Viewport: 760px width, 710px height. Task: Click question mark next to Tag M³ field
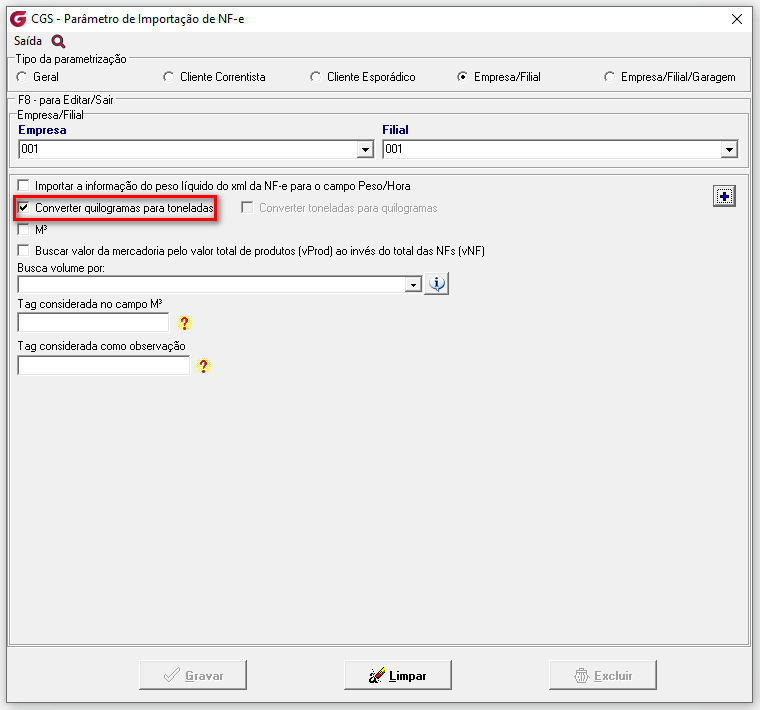click(184, 323)
